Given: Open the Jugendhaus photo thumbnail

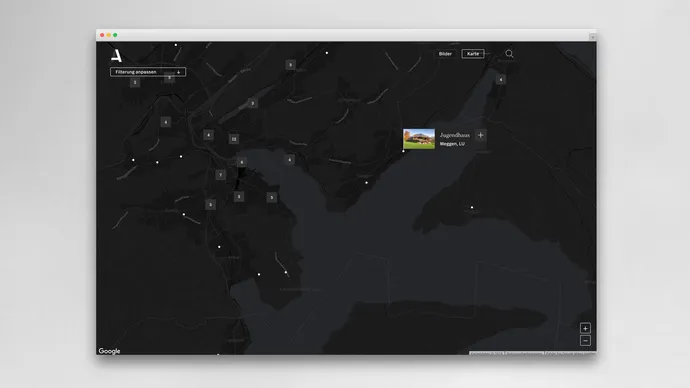Looking at the screenshot, I should click(x=419, y=139).
